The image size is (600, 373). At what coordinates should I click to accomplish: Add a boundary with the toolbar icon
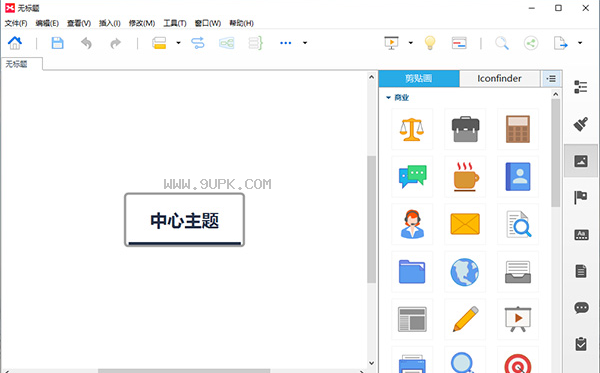(227, 43)
